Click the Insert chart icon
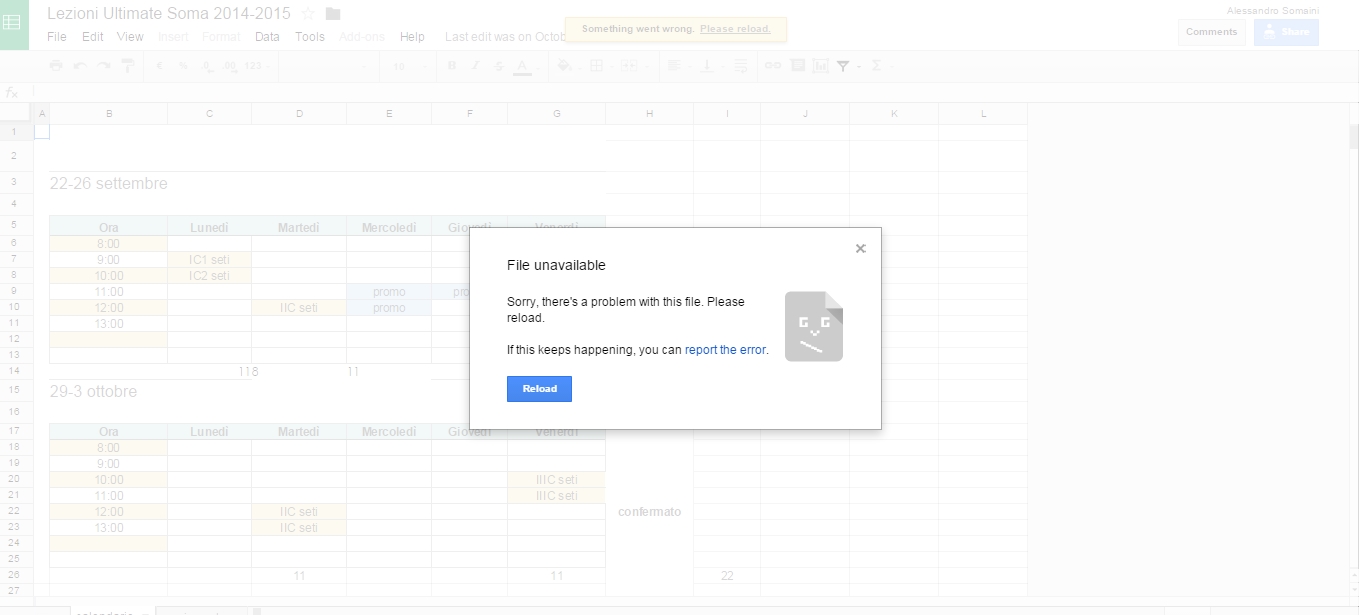The height and width of the screenshot is (615, 1362). click(x=821, y=66)
